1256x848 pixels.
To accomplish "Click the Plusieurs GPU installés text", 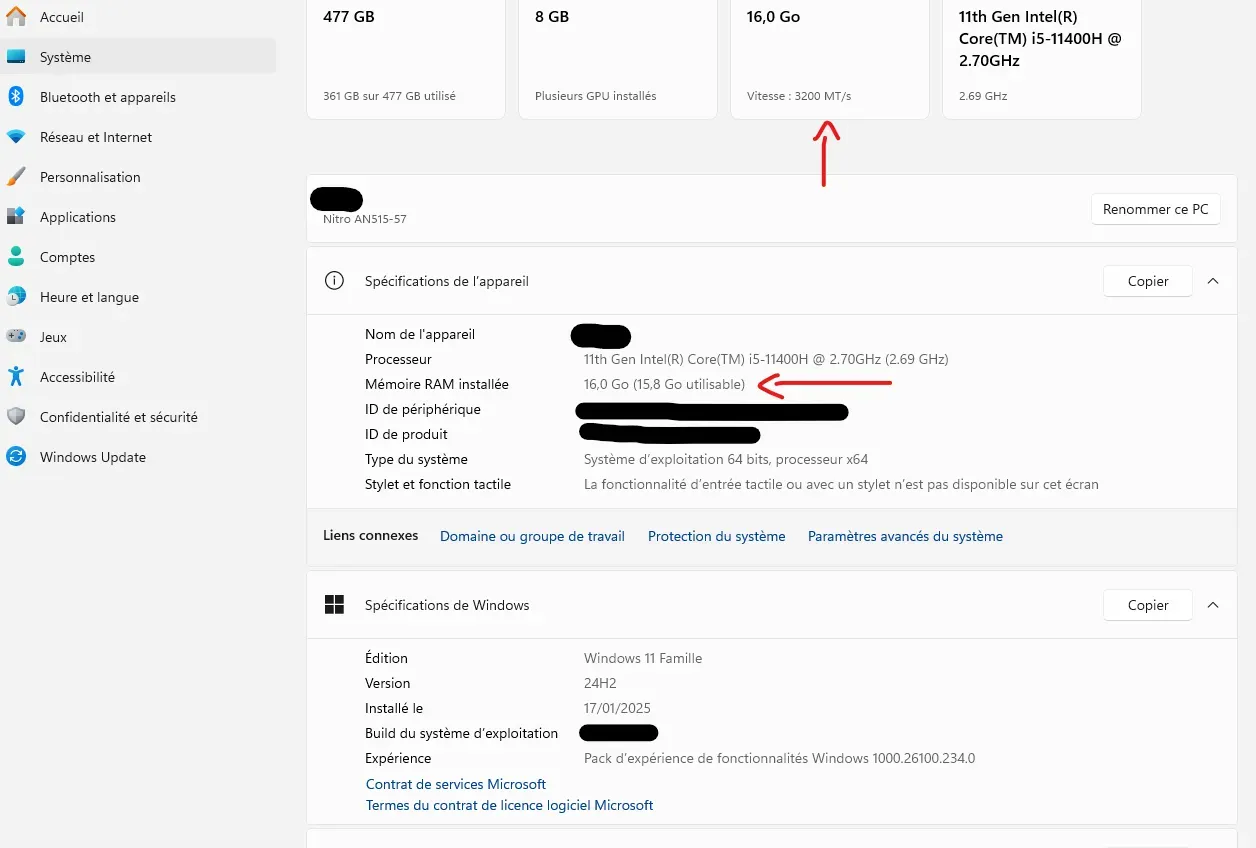I will (596, 96).
